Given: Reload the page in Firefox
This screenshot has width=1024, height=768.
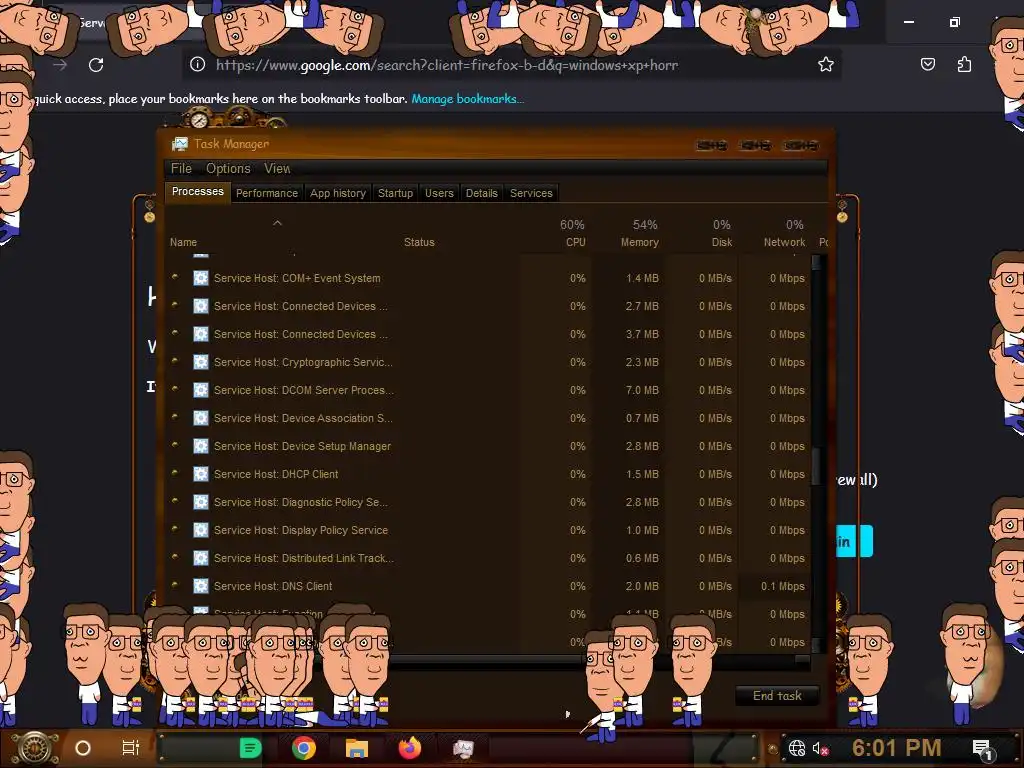Looking at the screenshot, I should (96, 65).
